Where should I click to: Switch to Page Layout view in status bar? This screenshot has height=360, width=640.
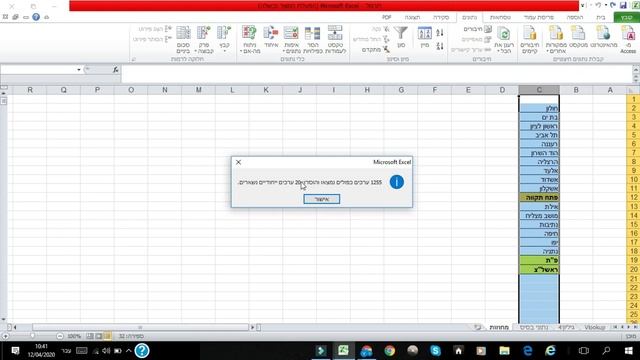pos(99,336)
